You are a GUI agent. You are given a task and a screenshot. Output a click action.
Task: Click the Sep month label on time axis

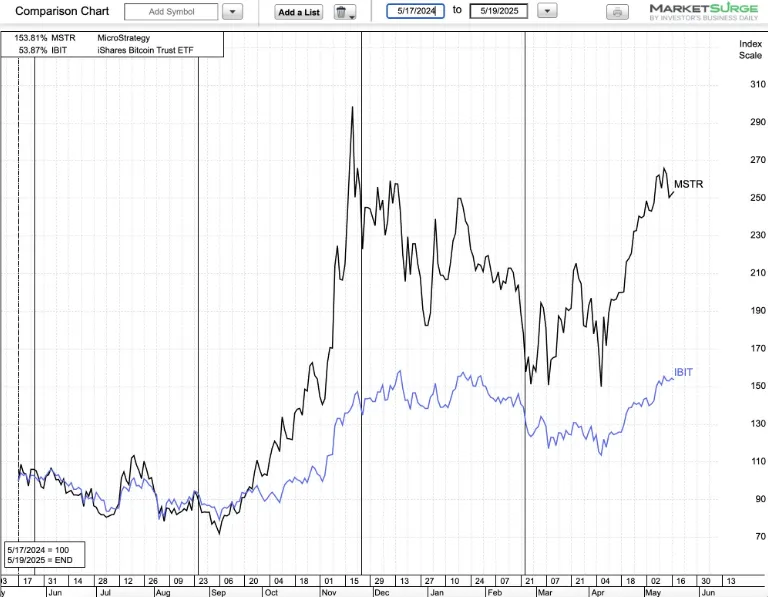pos(218,593)
